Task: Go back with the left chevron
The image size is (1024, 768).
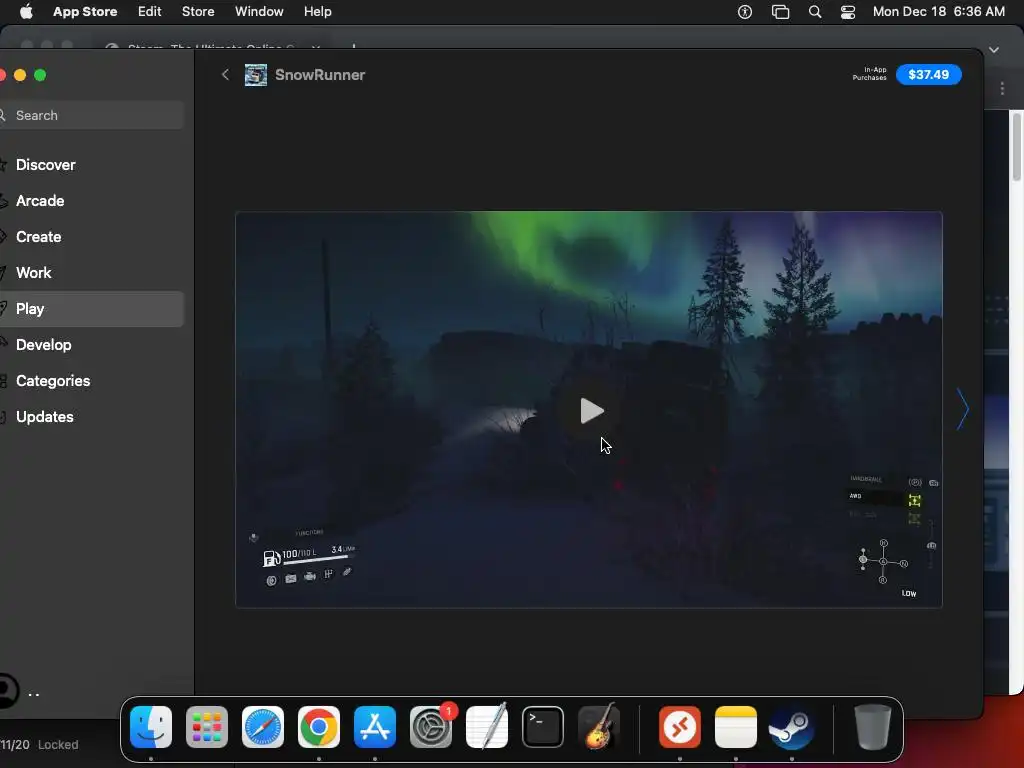Action: [x=225, y=74]
